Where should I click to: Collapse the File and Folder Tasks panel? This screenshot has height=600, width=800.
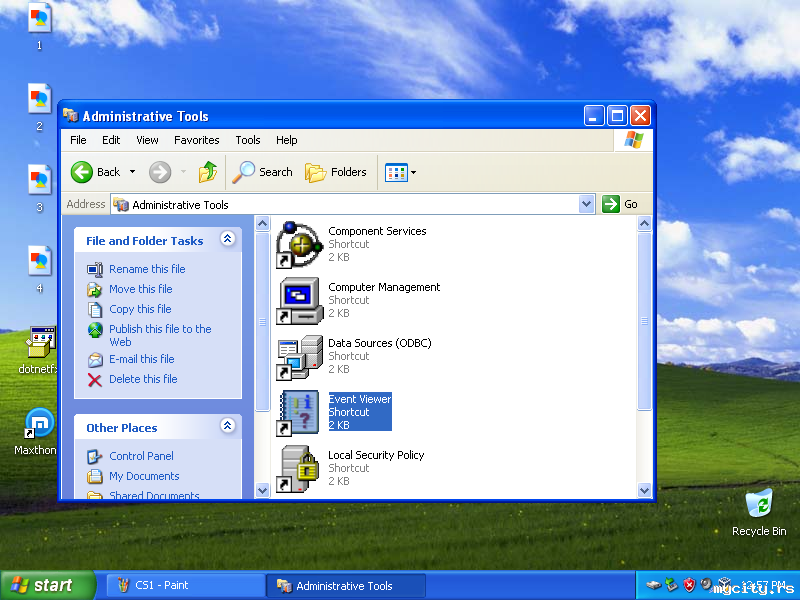(x=227, y=239)
